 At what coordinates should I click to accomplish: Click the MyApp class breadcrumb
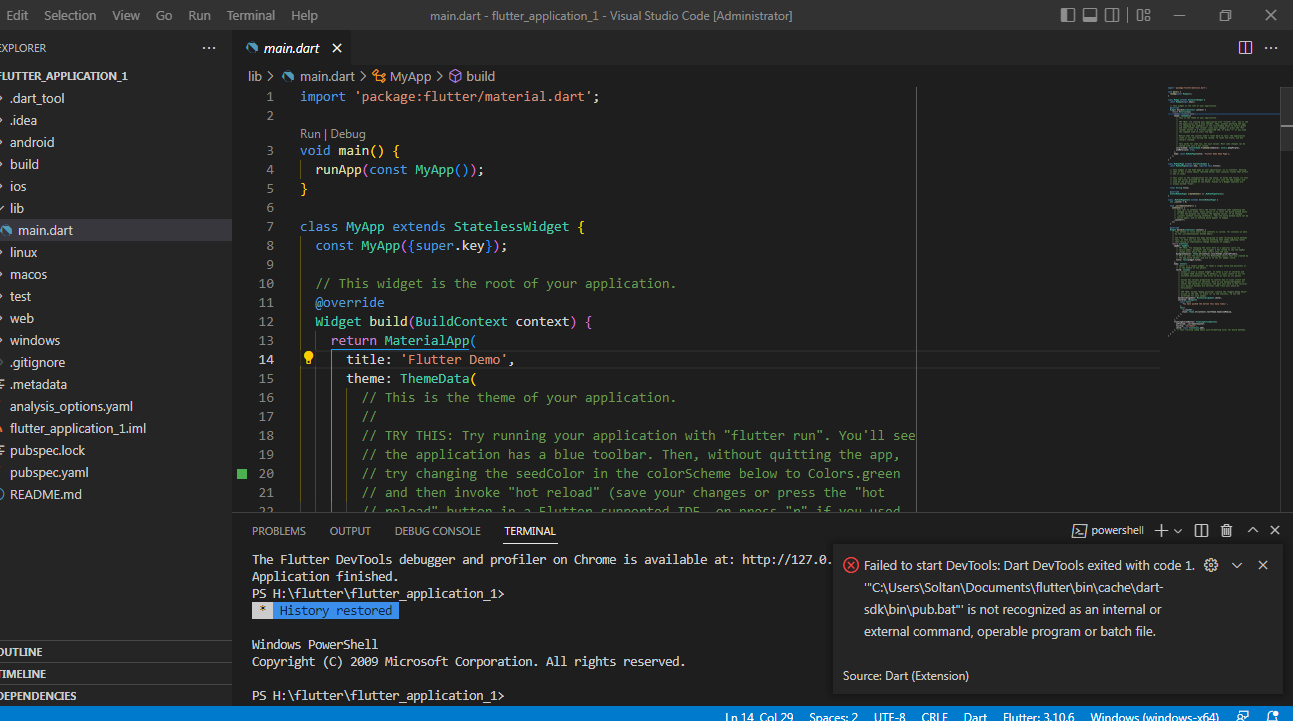pyautogui.click(x=402, y=76)
